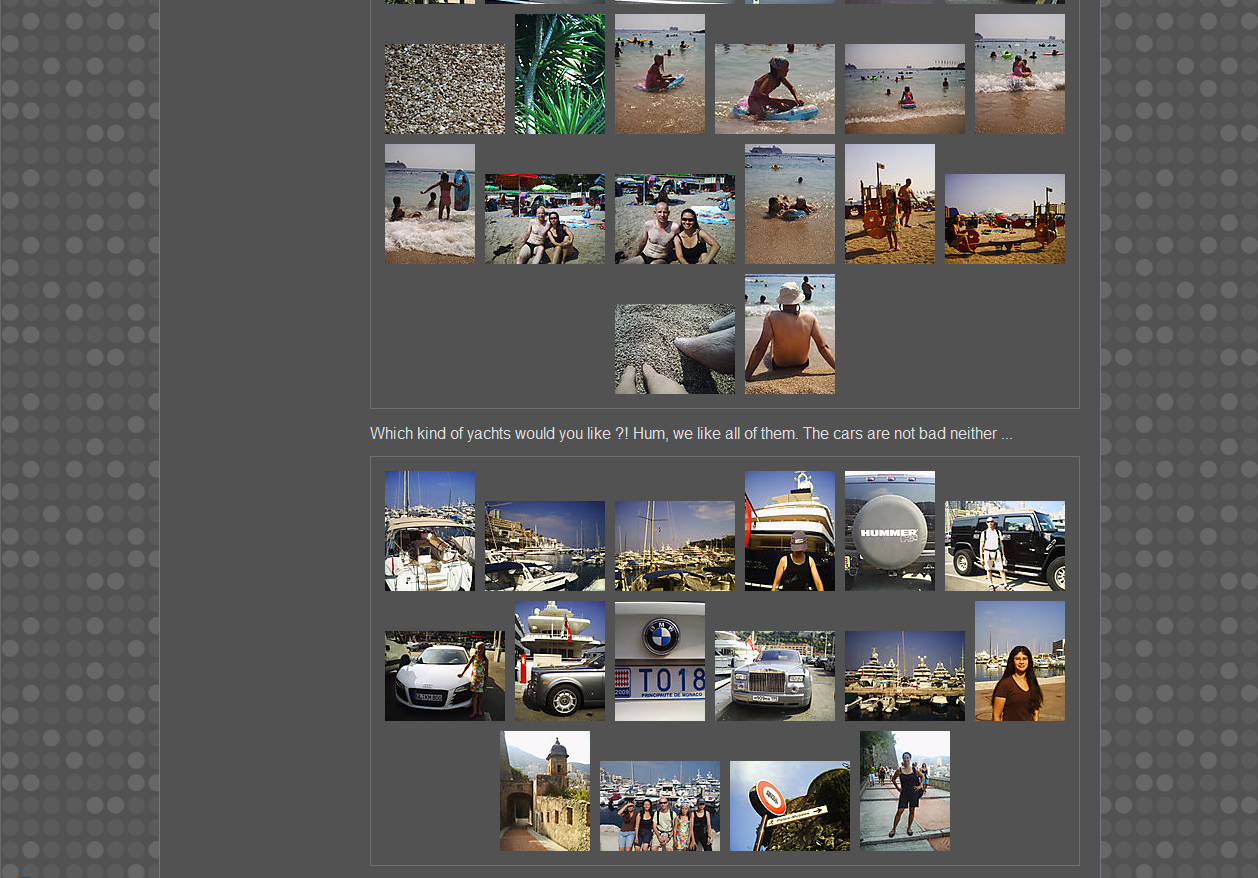This screenshot has width=1258, height=878.
Task: Open the Hummer spare tire cover photo
Action: tap(889, 531)
